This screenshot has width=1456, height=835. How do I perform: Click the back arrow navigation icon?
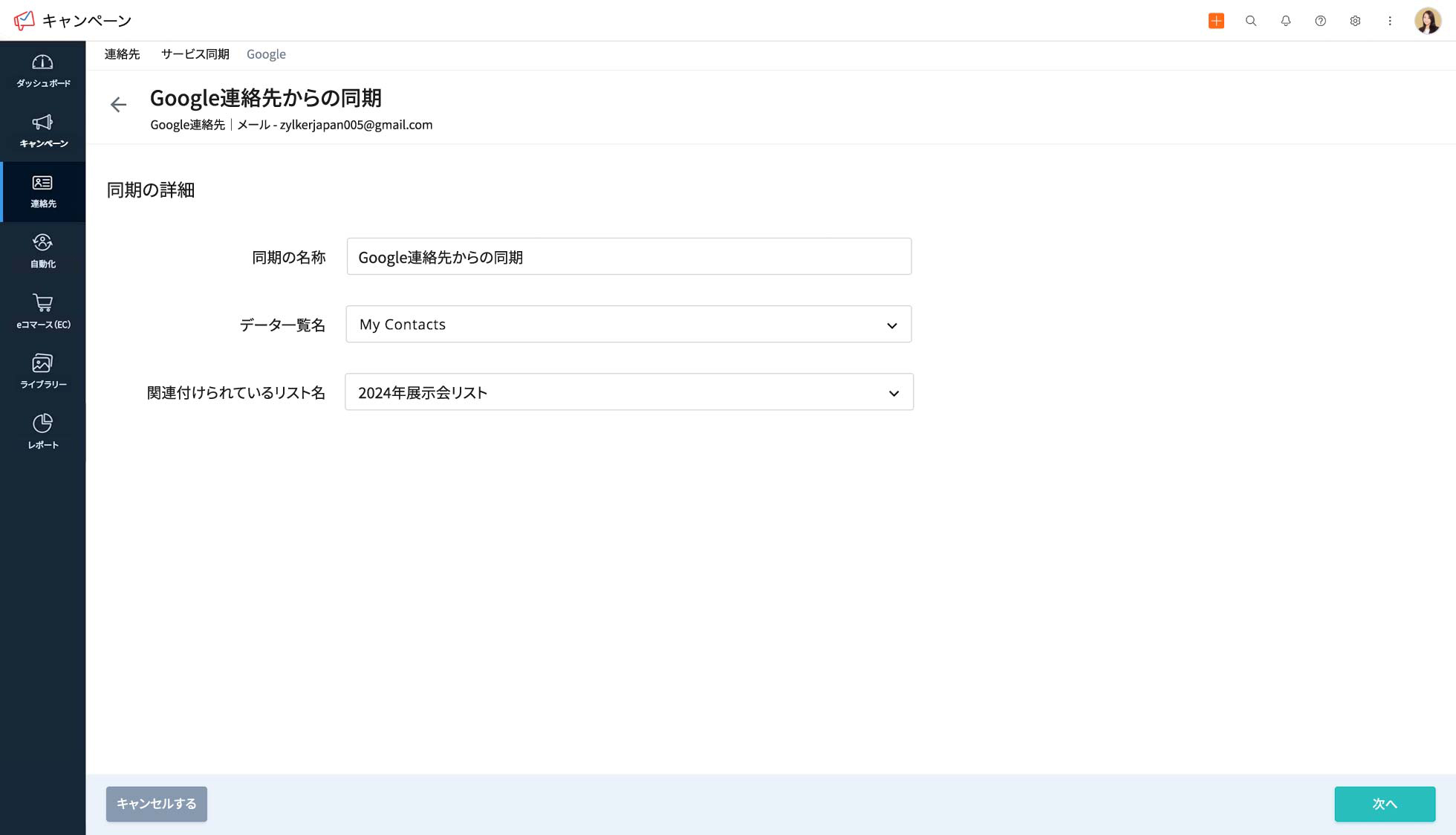[x=117, y=104]
